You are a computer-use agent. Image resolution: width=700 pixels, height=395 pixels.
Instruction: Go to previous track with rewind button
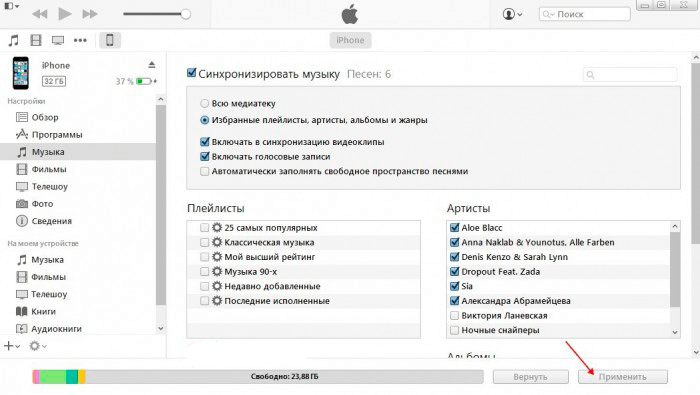coord(40,14)
